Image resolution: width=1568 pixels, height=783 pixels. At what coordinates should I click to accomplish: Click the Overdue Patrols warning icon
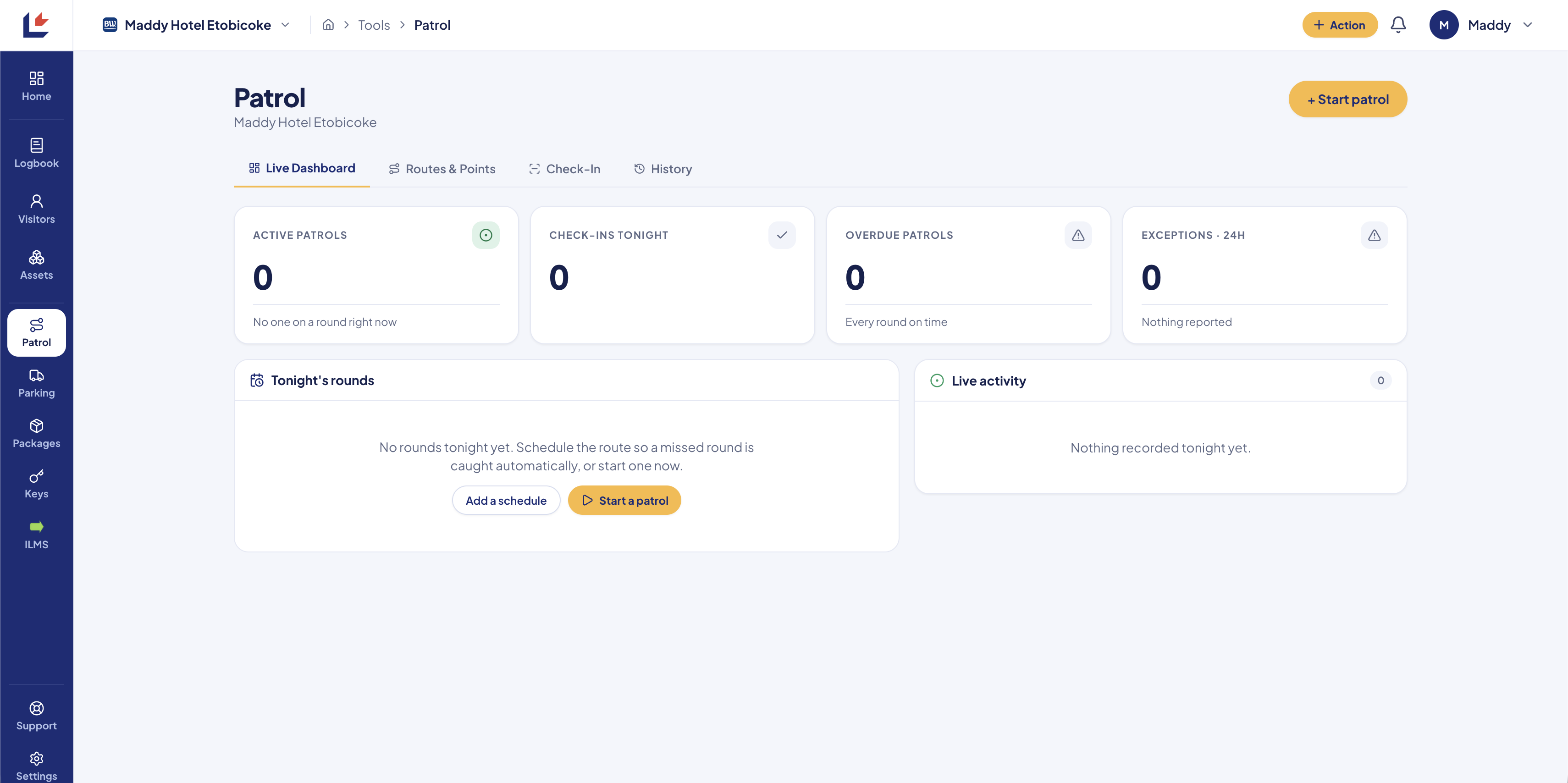tap(1078, 235)
